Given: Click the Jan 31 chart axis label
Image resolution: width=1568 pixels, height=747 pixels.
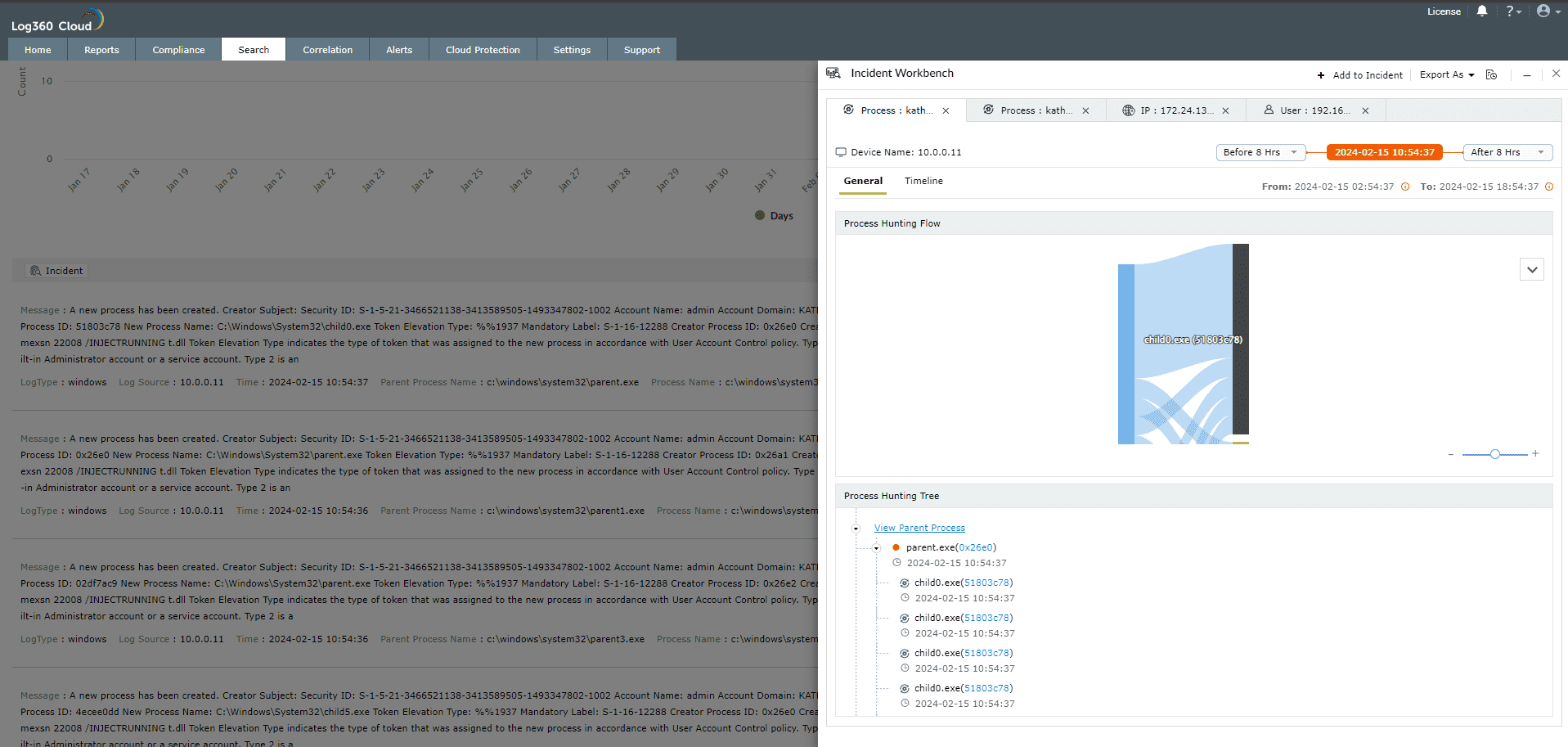Looking at the screenshot, I should [765, 180].
